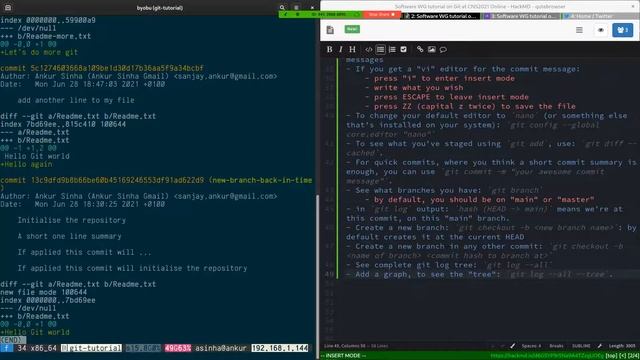Open the terminal window menu icon

point(296,8)
